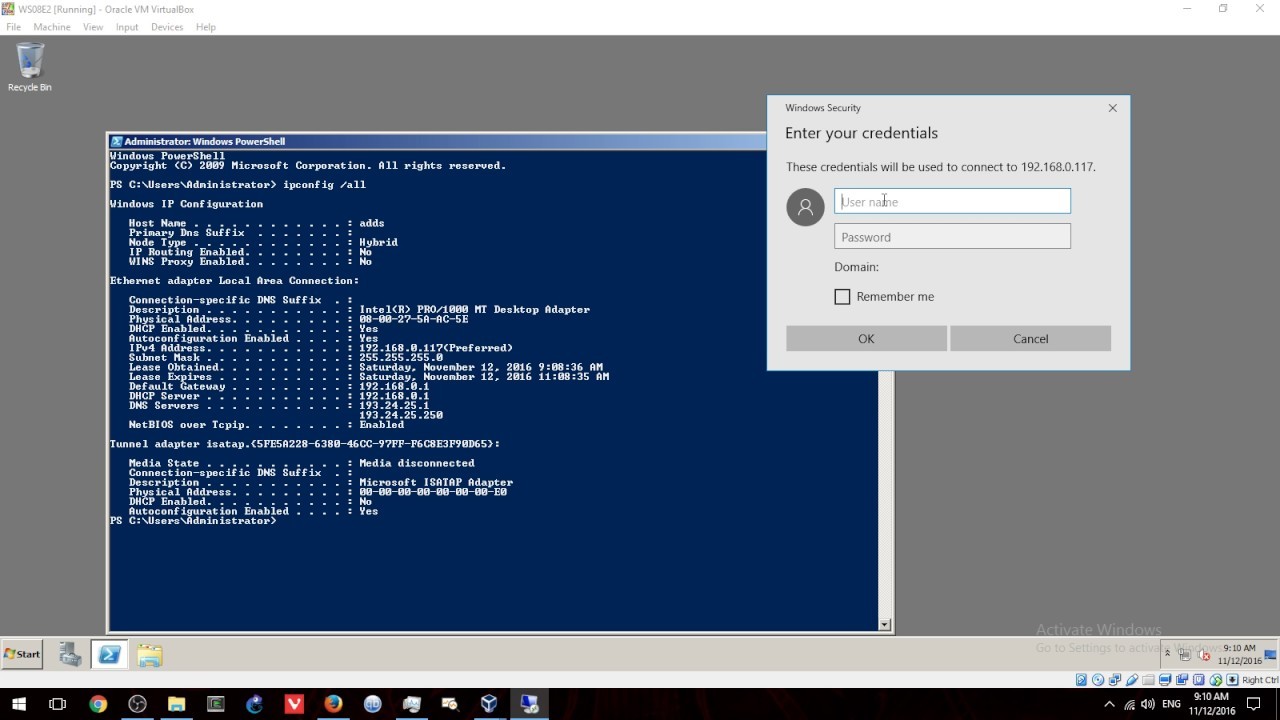This screenshot has width=1280, height=720.
Task: Dismiss the dialog with the Cancel button
Action: [1030, 338]
